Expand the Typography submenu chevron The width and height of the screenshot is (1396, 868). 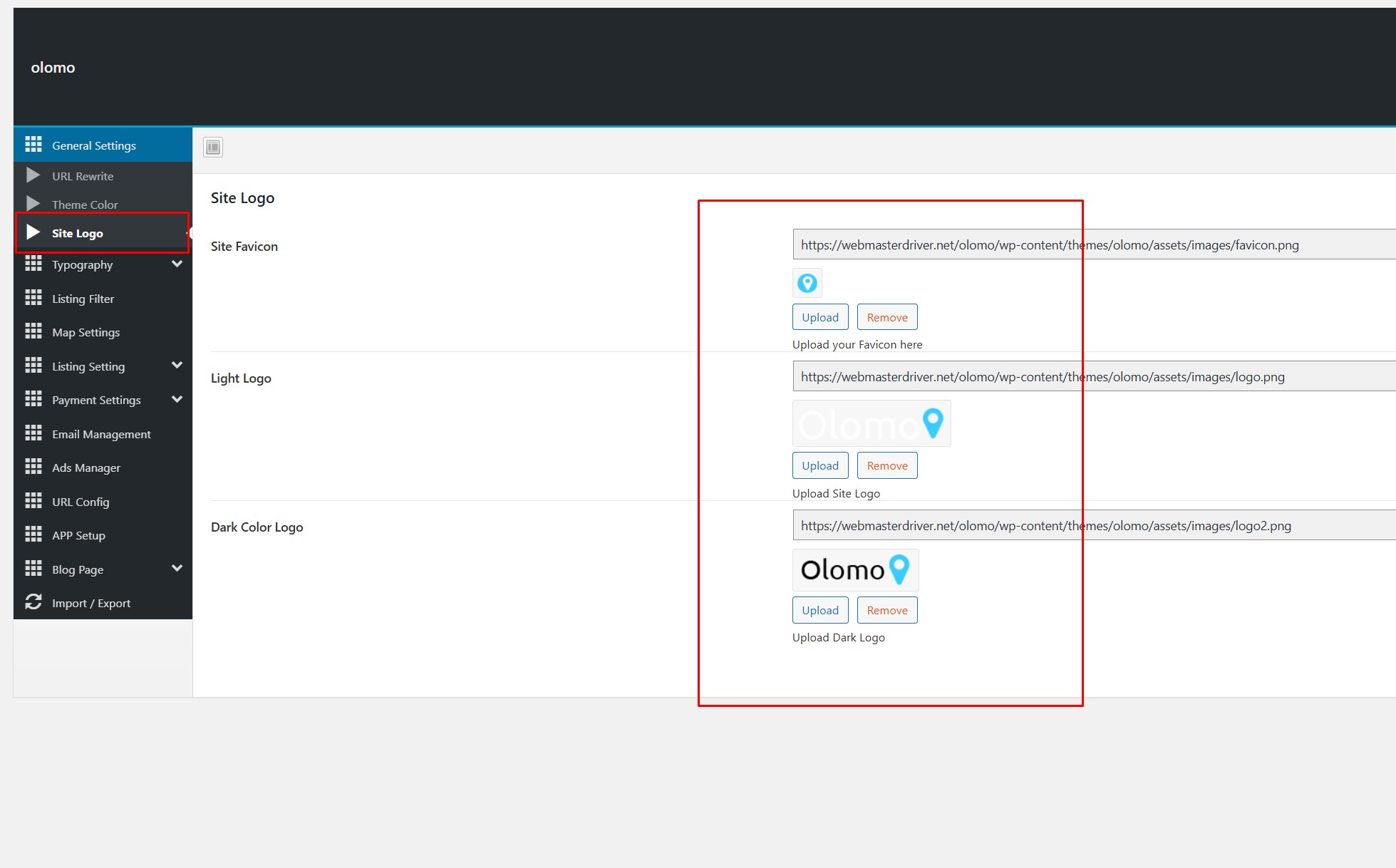click(177, 264)
